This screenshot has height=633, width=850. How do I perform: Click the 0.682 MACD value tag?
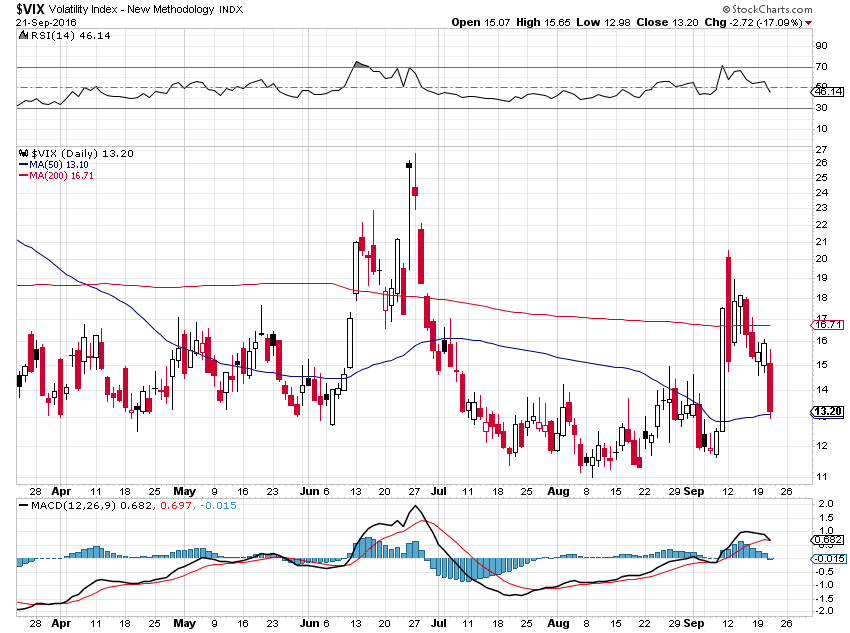828,540
